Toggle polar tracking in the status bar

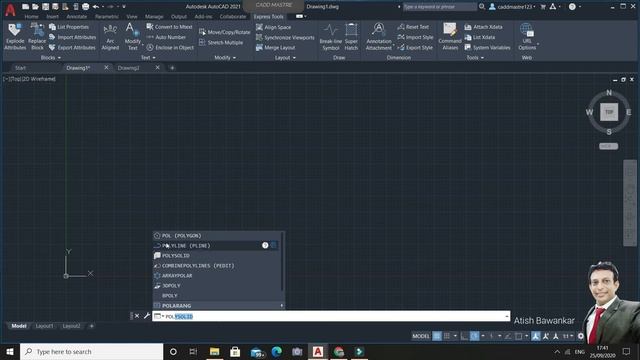coord(474,336)
